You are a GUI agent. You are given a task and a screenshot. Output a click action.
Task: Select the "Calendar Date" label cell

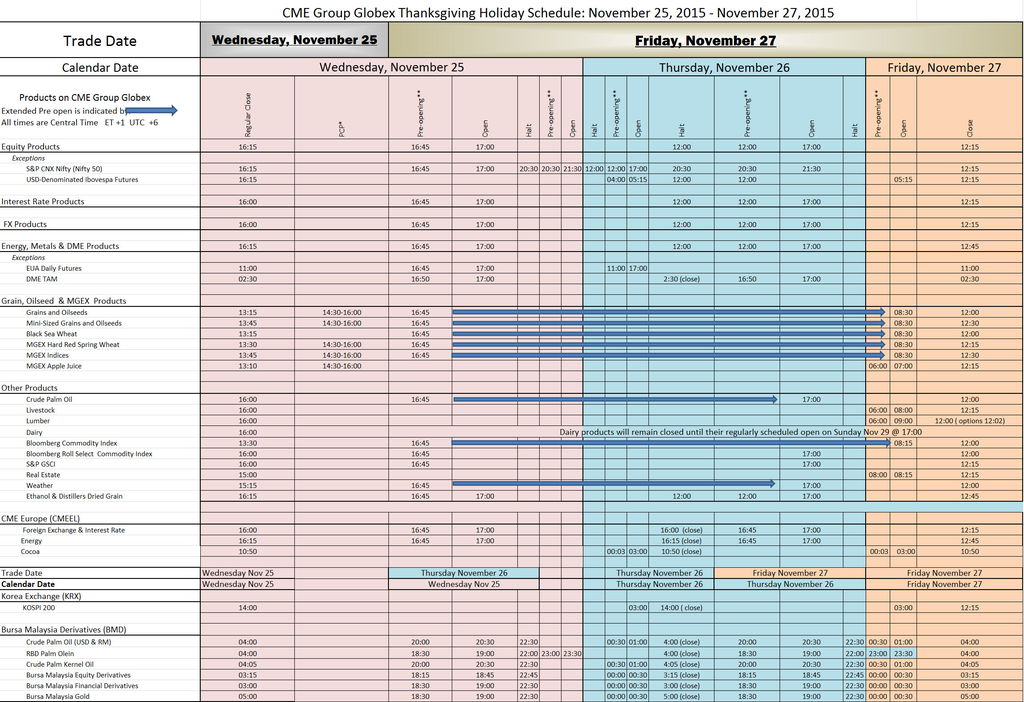point(100,67)
